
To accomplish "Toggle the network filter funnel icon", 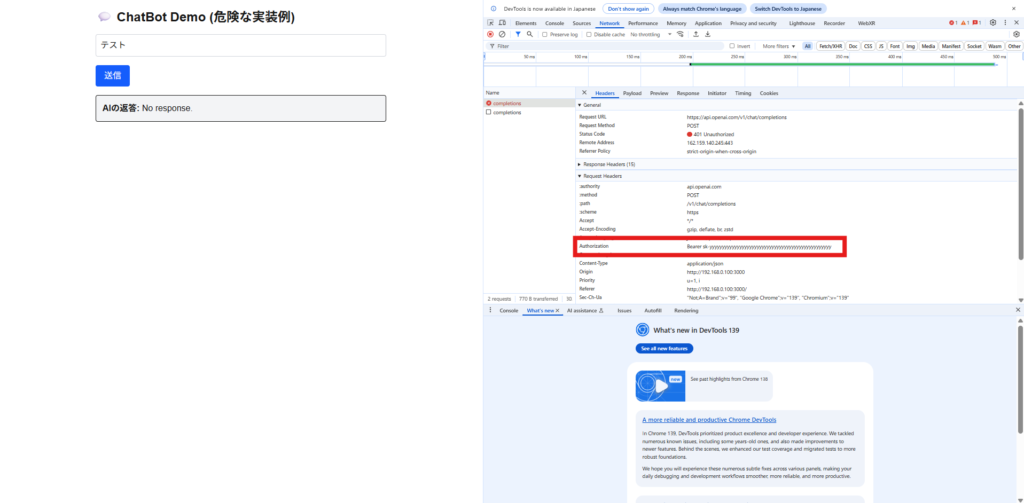I will (518, 34).
